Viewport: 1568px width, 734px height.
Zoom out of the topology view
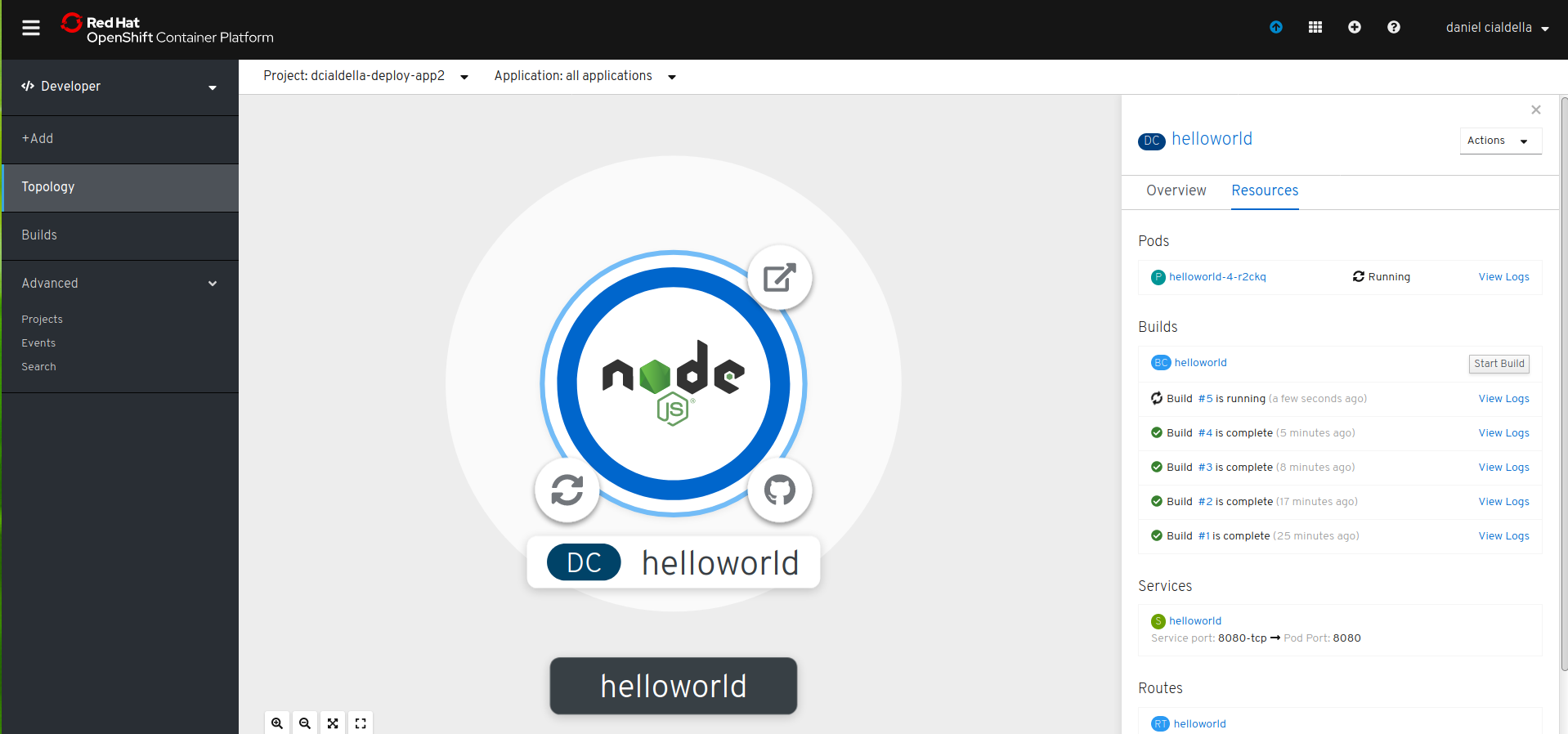[305, 723]
